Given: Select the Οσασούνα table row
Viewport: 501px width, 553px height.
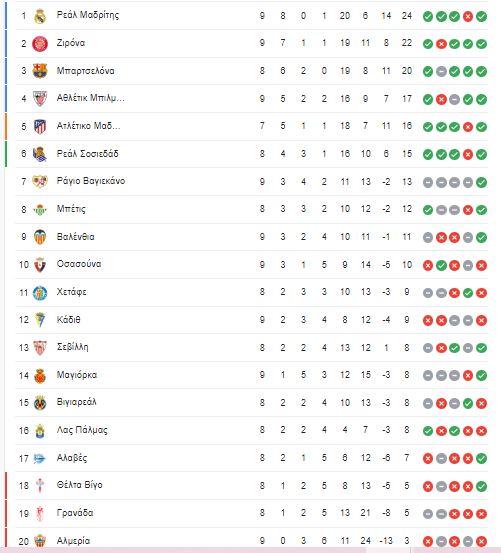Looking at the screenshot, I should tap(252, 265).
